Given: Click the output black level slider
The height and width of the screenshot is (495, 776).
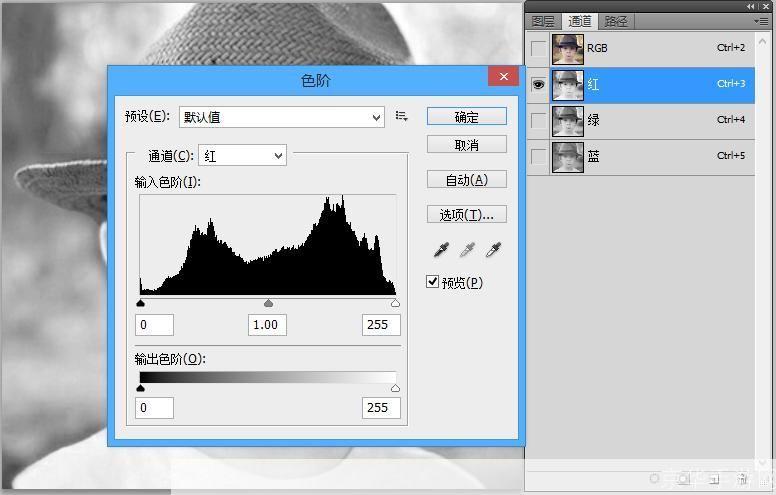Looking at the screenshot, I should 141,388.
